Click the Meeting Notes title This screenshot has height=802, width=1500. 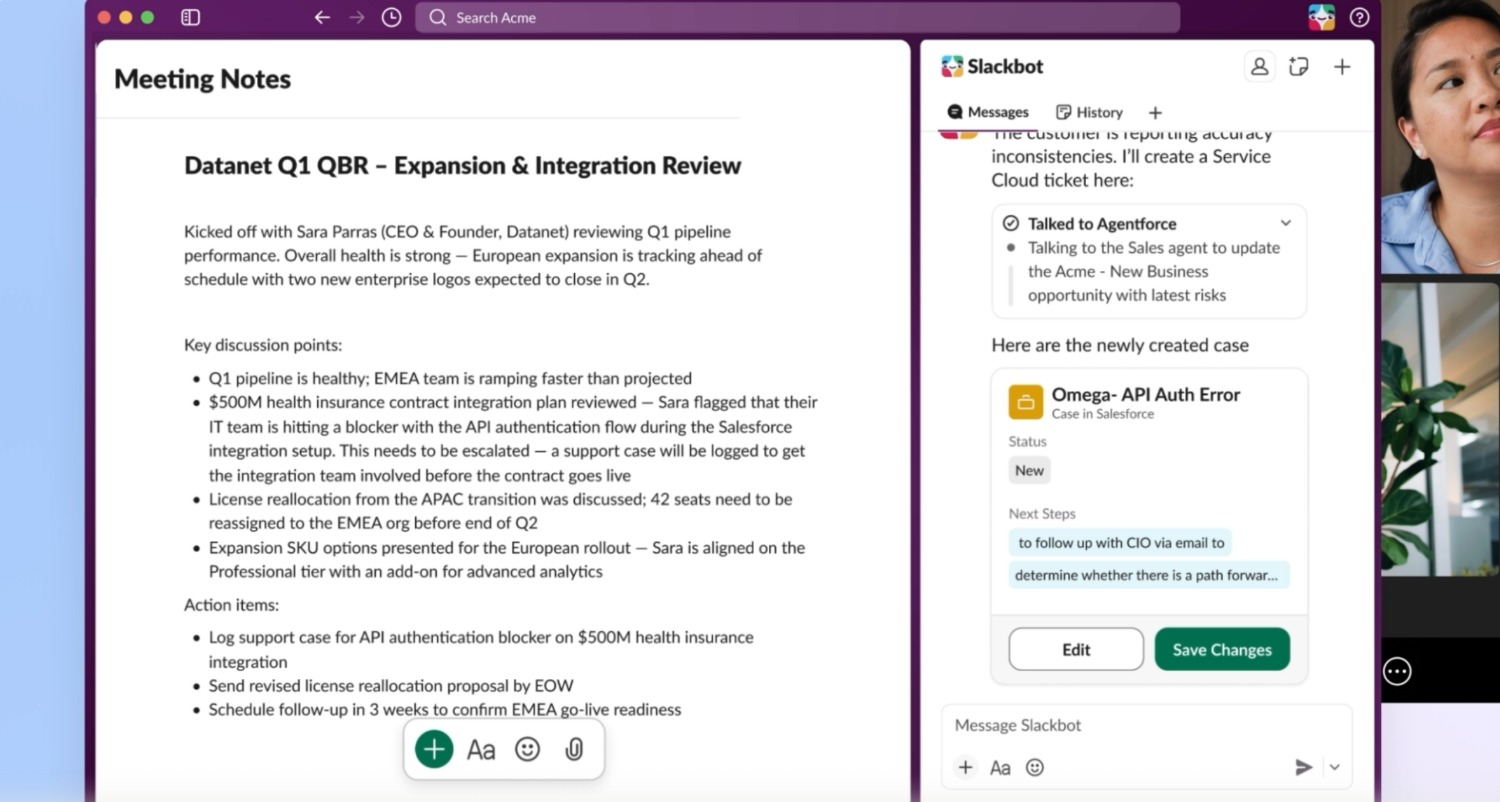click(x=202, y=79)
